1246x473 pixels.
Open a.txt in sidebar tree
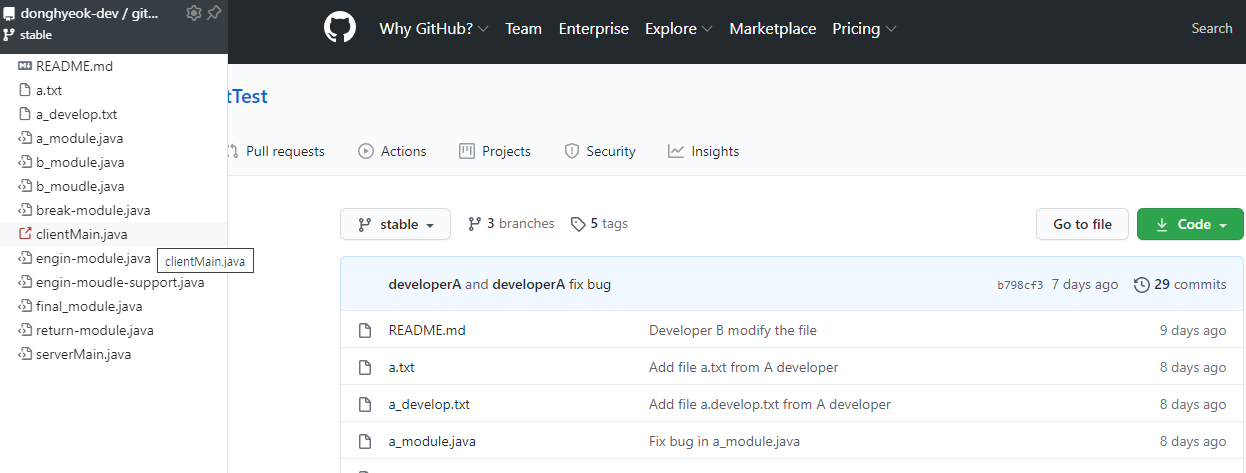tap(49, 90)
